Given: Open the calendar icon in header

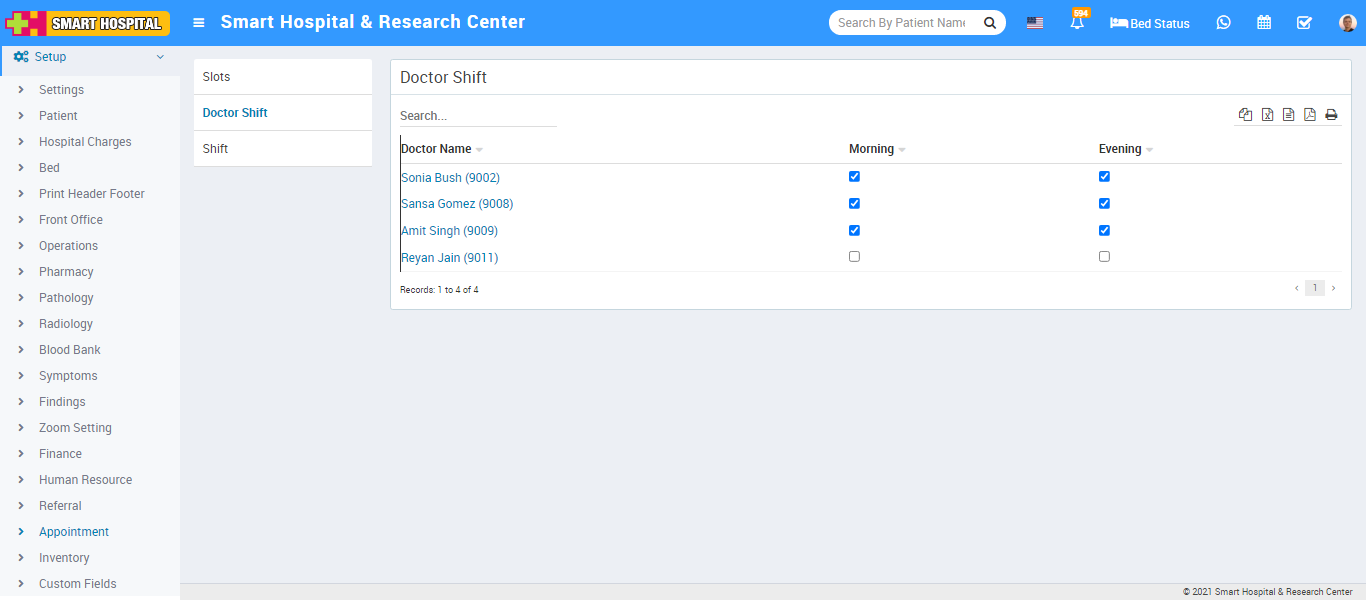Looking at the screenshot, I should pyautogui.click(x=1264, y=23).
